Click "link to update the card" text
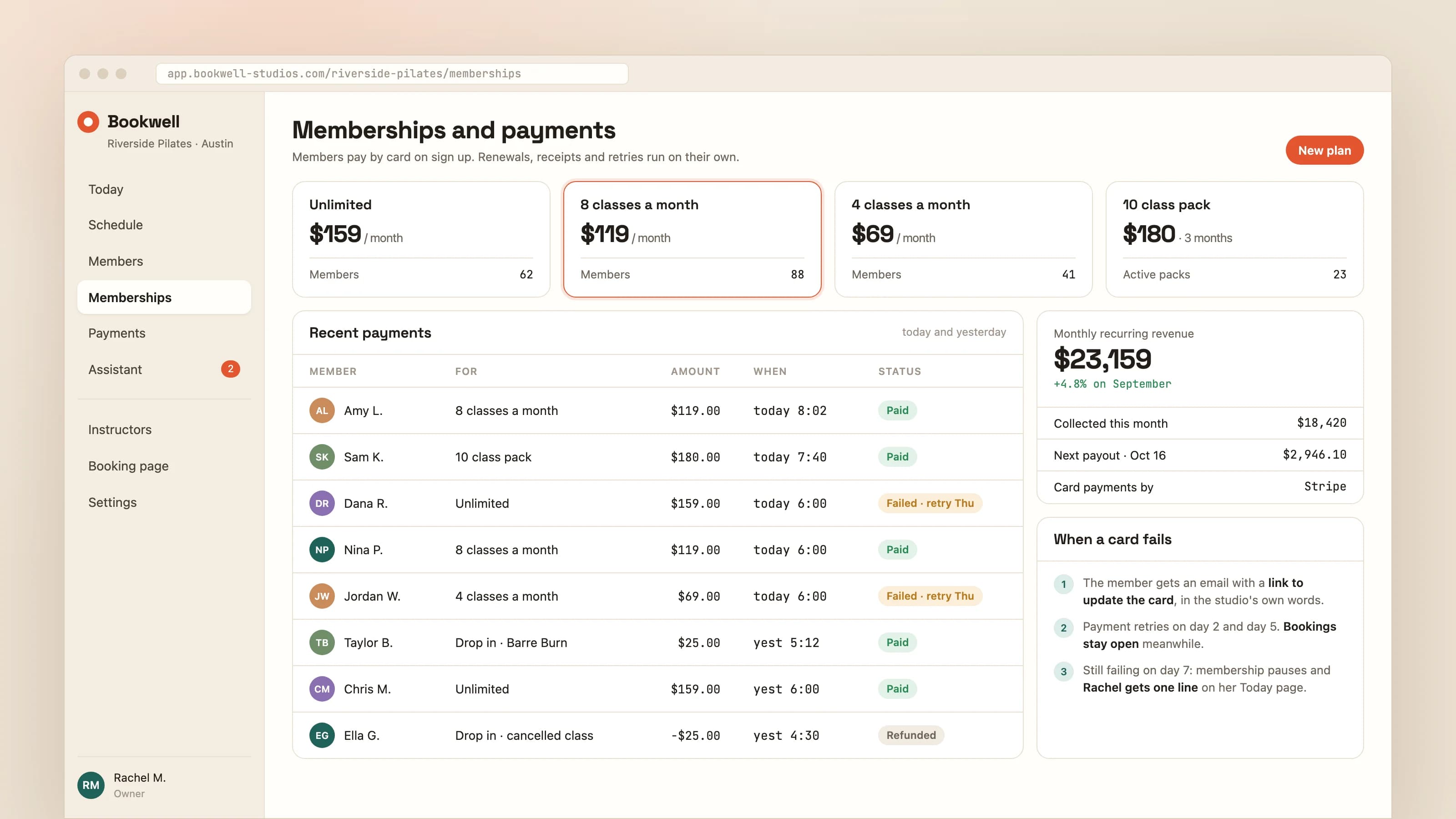 pyautogui.click(x=1193, y=591)
